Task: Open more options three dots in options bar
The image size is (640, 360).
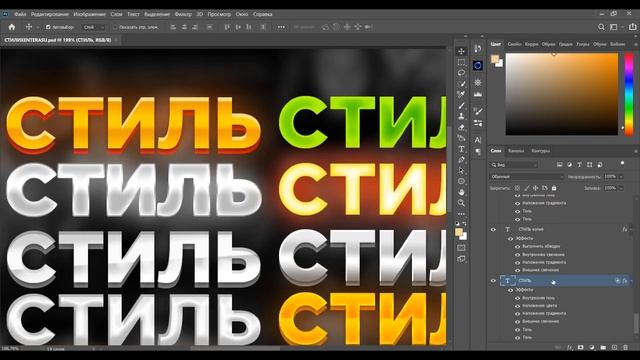Action: (x=281, y=27)
